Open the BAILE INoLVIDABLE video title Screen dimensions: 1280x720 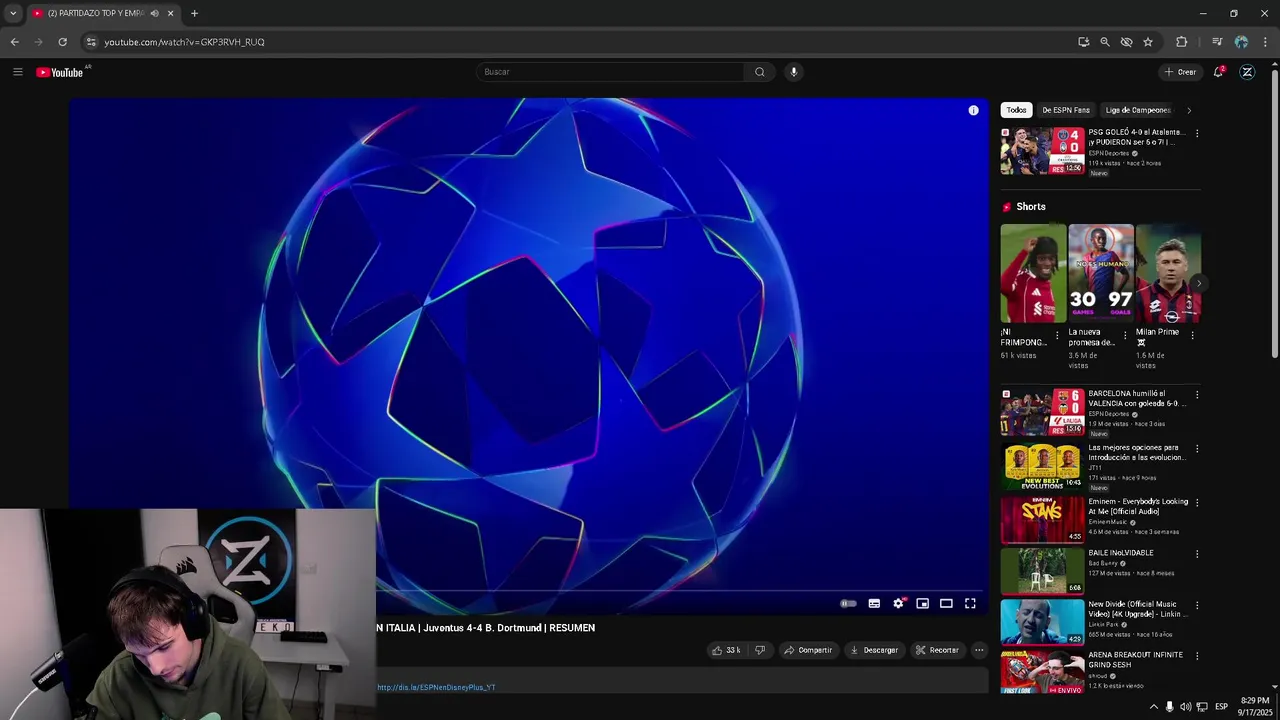click(x=1121, y=553)
